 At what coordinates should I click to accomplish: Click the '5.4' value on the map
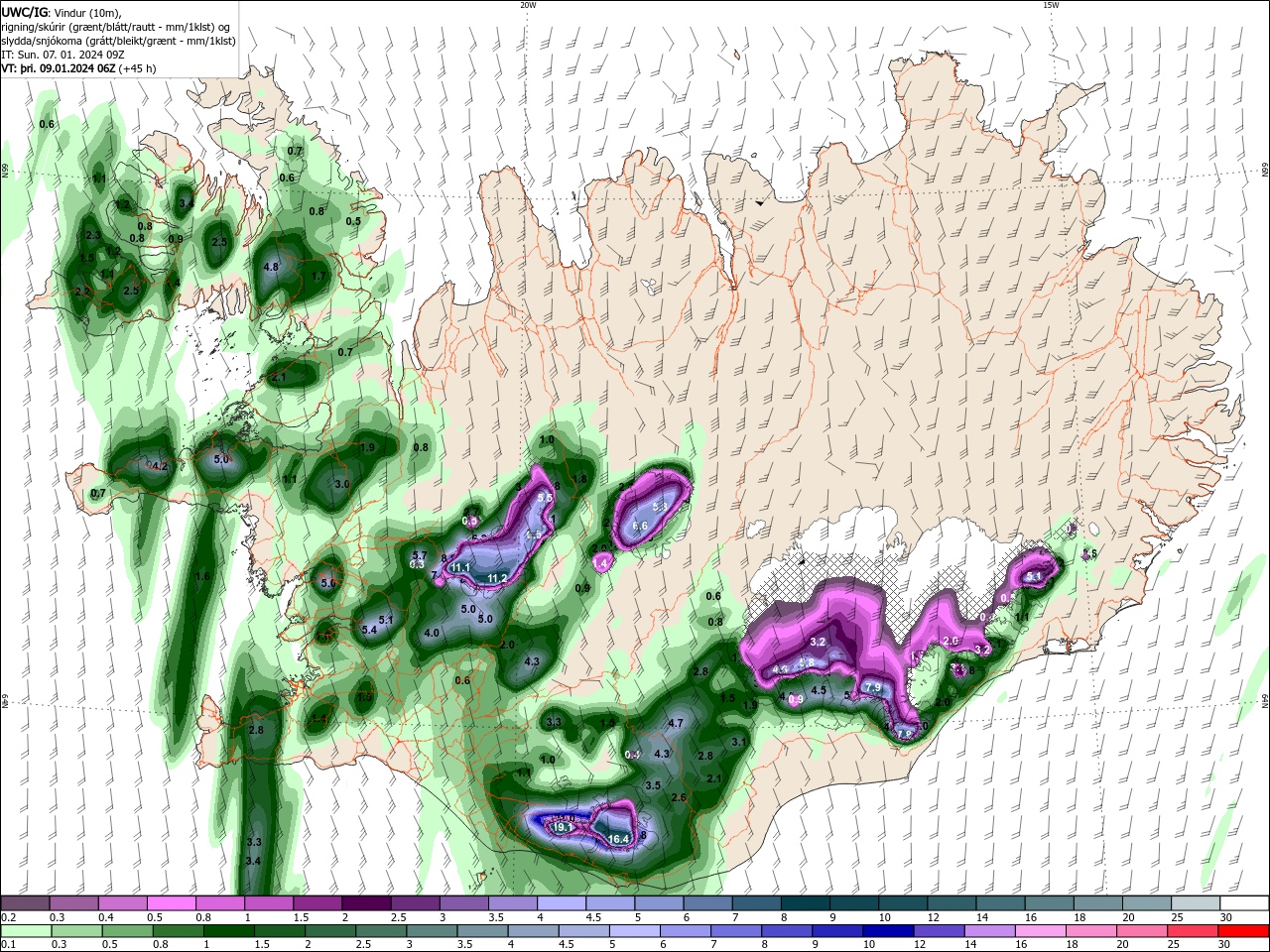[x=370, y=630]
